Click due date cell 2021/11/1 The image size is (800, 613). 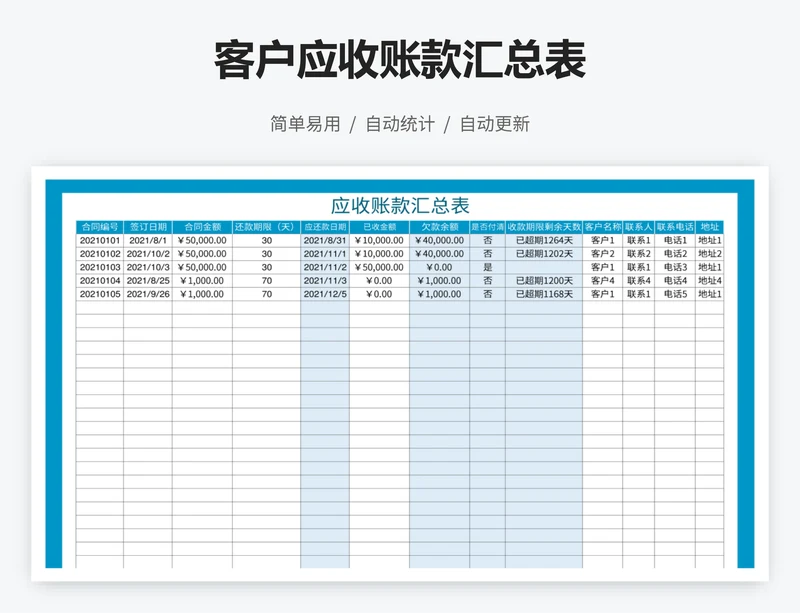[325, 254]
